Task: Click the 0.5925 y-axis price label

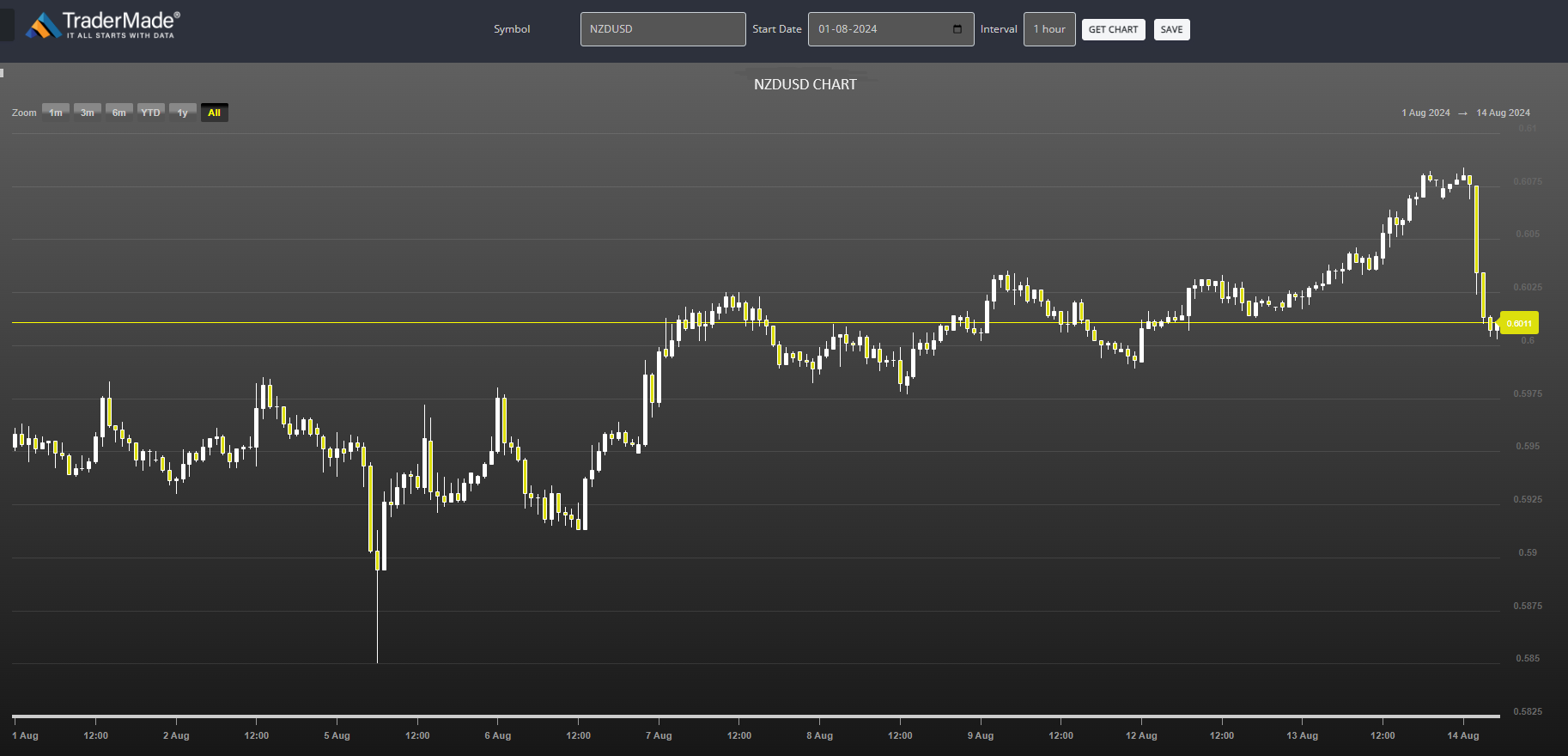Action: coord(1528,499)
